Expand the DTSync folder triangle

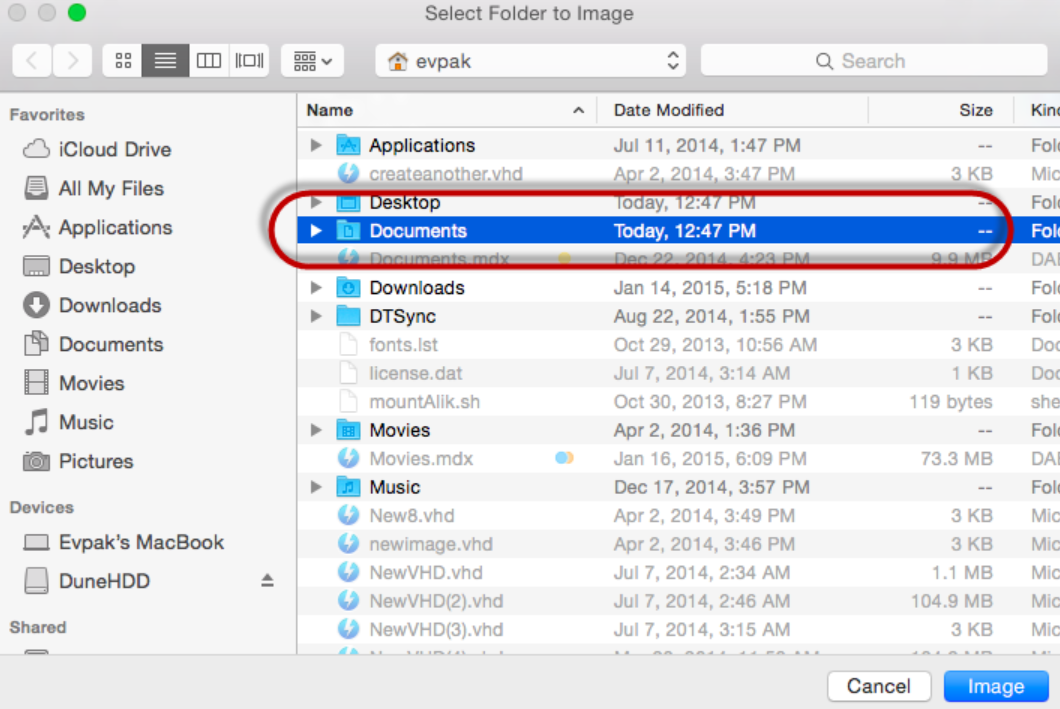[316, 317]
